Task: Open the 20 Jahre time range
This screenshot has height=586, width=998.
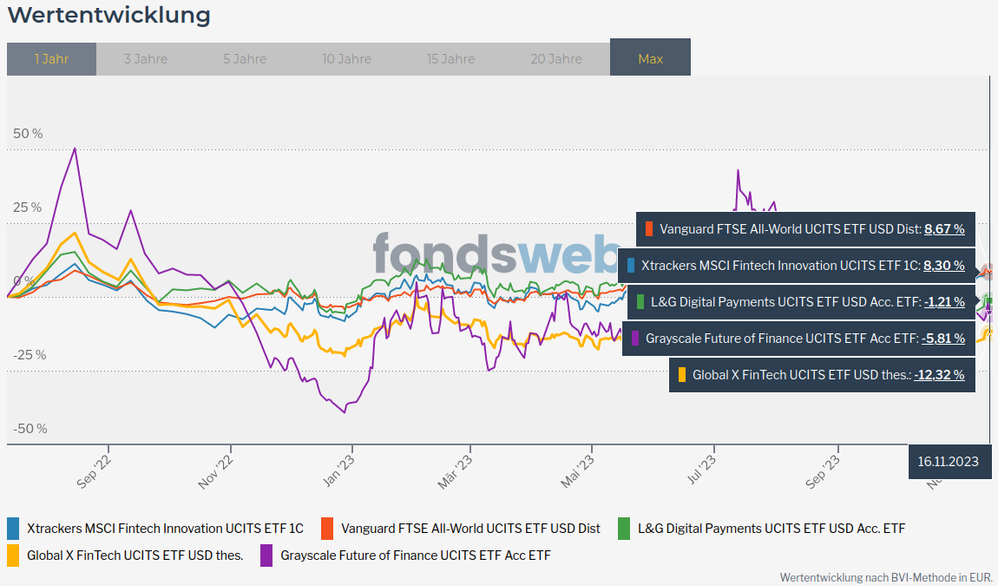Action: tap(555, 59)
